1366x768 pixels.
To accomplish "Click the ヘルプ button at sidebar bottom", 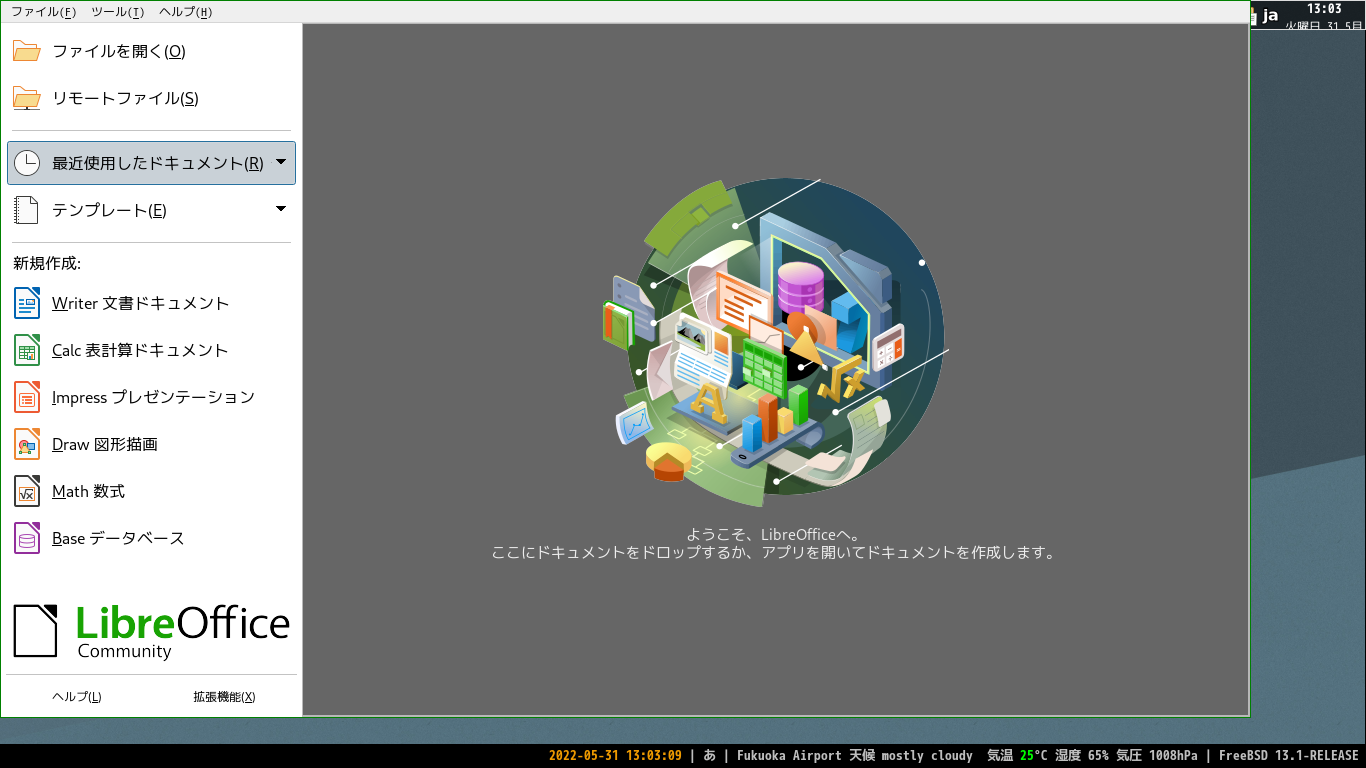I will 77,697.
